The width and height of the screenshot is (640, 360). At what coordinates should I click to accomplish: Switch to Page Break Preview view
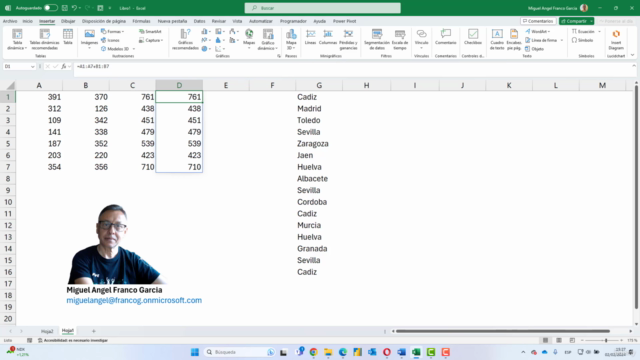[x=572, y=340]
